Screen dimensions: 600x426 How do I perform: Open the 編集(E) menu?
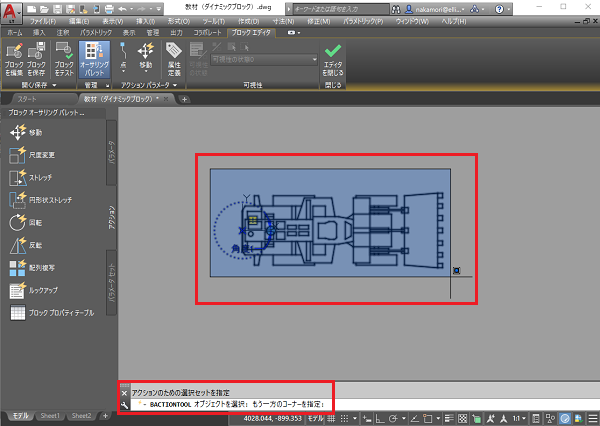pyautogui.click(x=79, y=21)
